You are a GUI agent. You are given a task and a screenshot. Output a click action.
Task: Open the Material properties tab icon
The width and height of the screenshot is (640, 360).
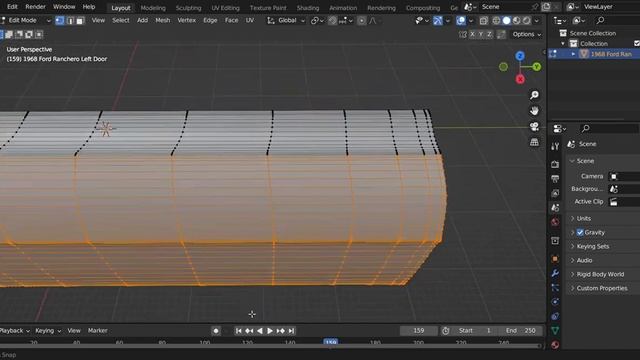555,345
